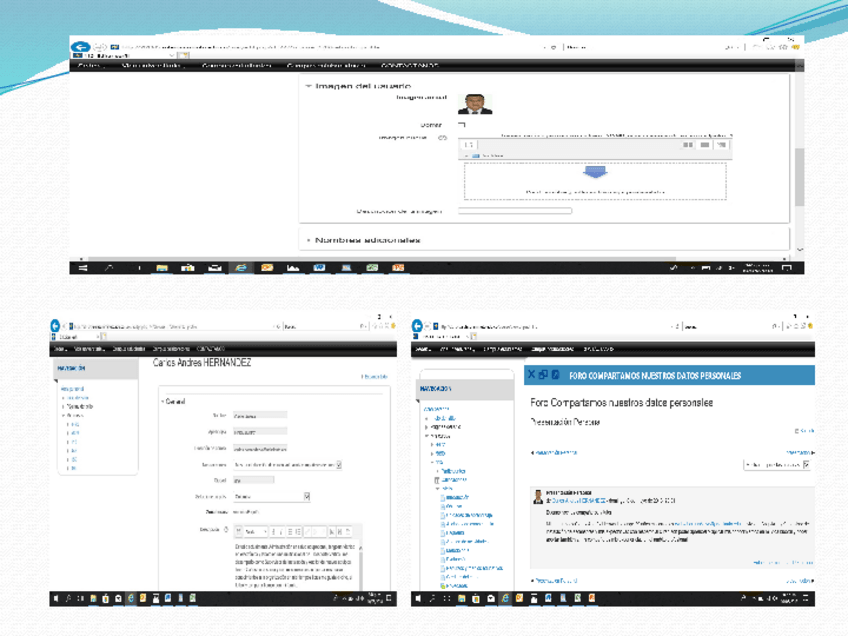Click the author name link in the forum post
Image resolution: width=848 pixels, height=636 pixels.
(x=578, y=501)
